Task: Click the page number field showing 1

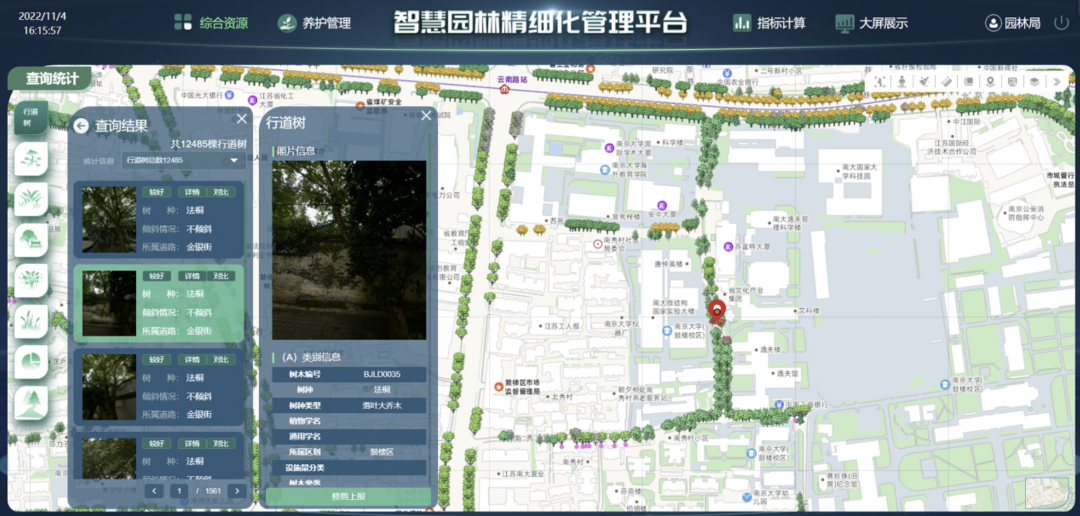Action: click(x=180, y=491)
